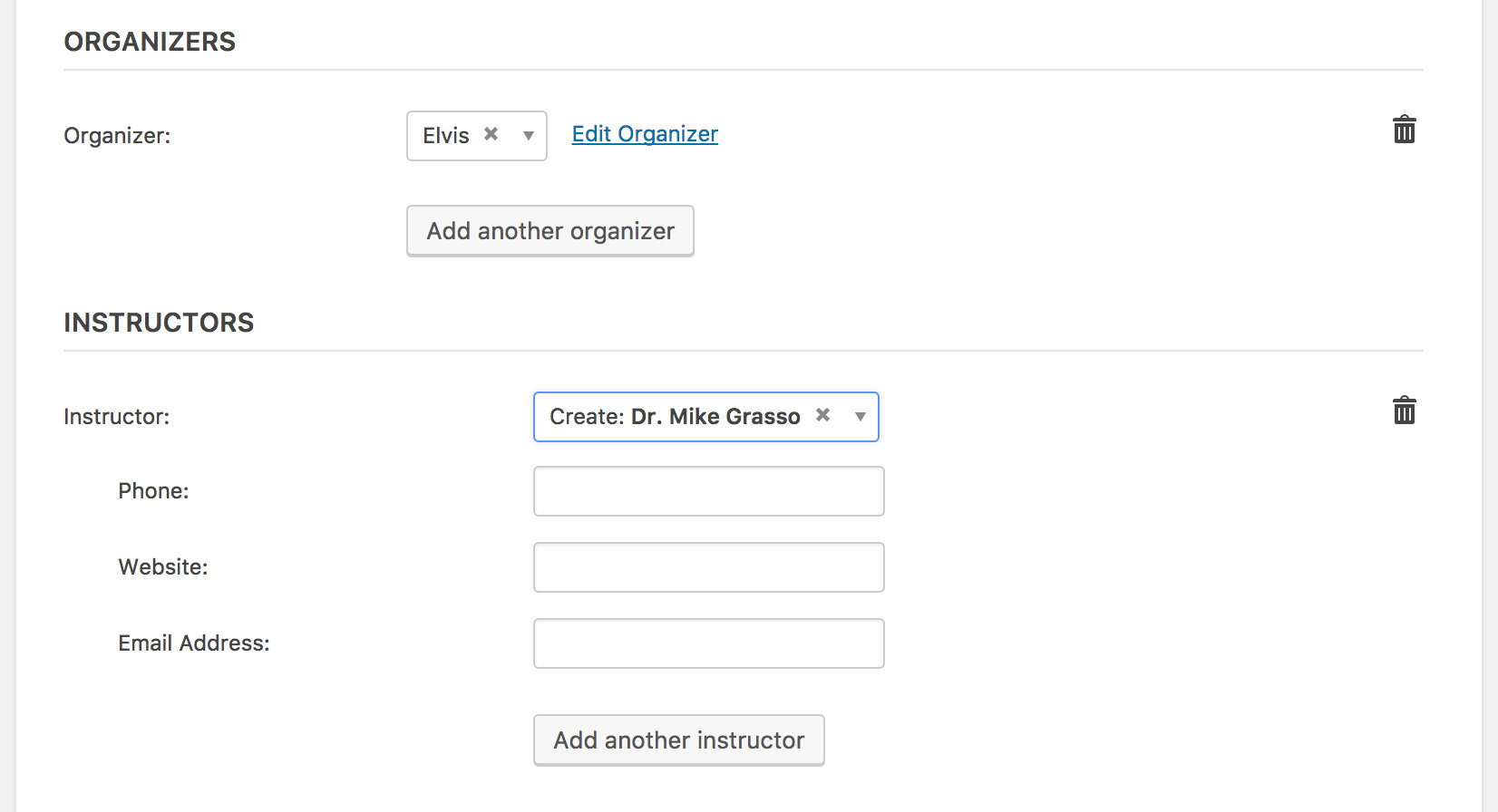Clear the Elvis selection with the x
The width and height of the screenshot is (1498, 812).
491,134
